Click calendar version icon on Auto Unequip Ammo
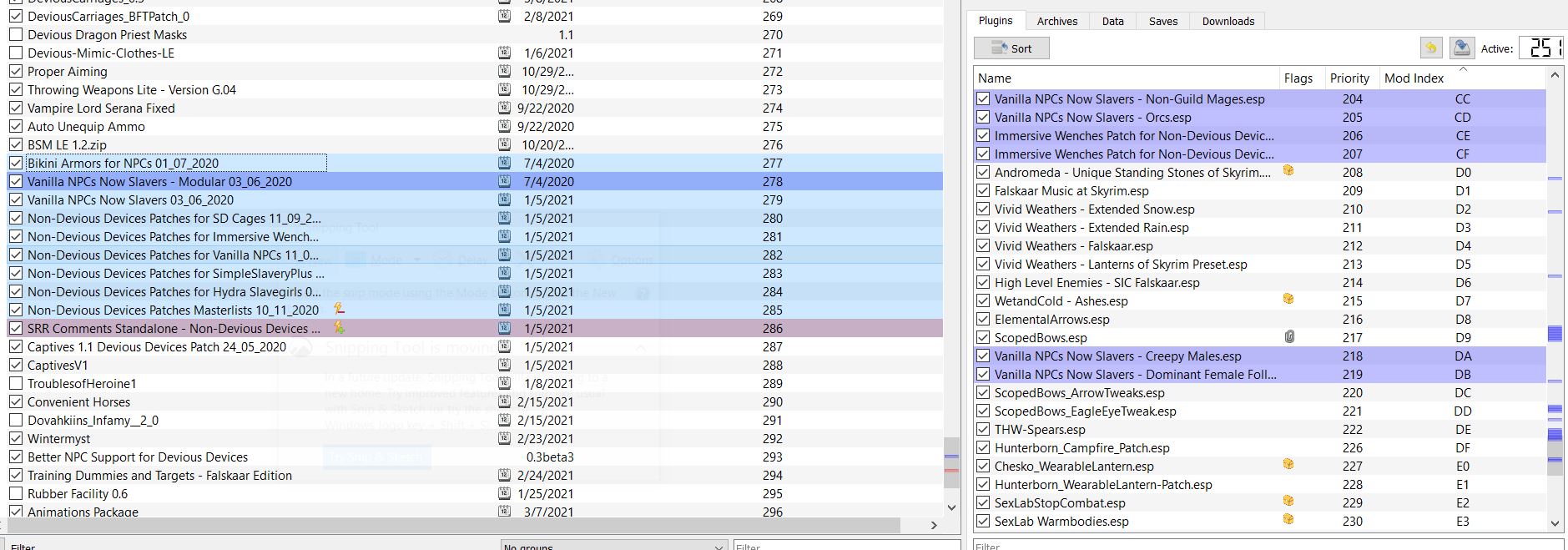Screen dimensions: 1568x550 (x=504, y=126)
